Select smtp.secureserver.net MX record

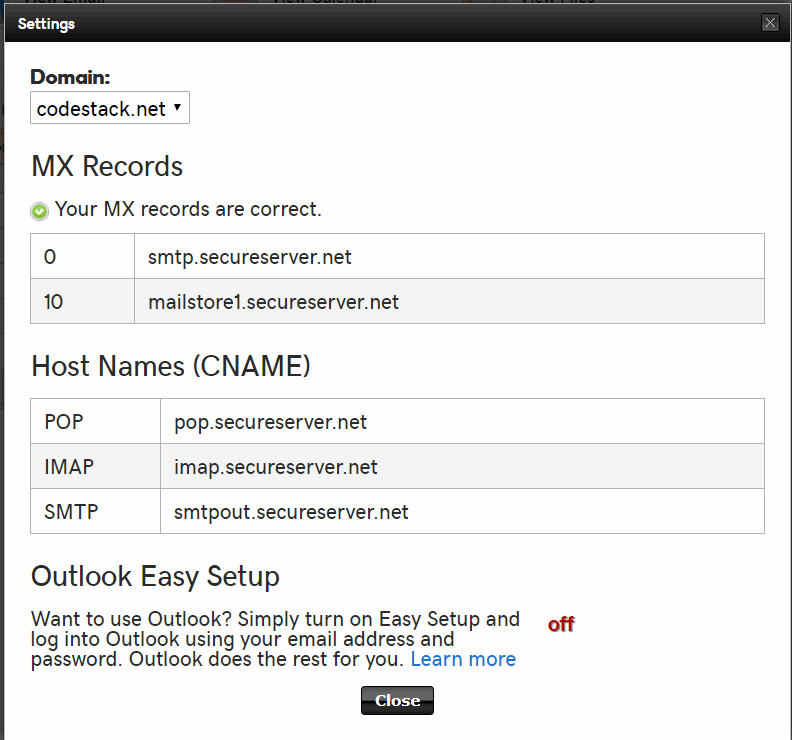(250, 257)
